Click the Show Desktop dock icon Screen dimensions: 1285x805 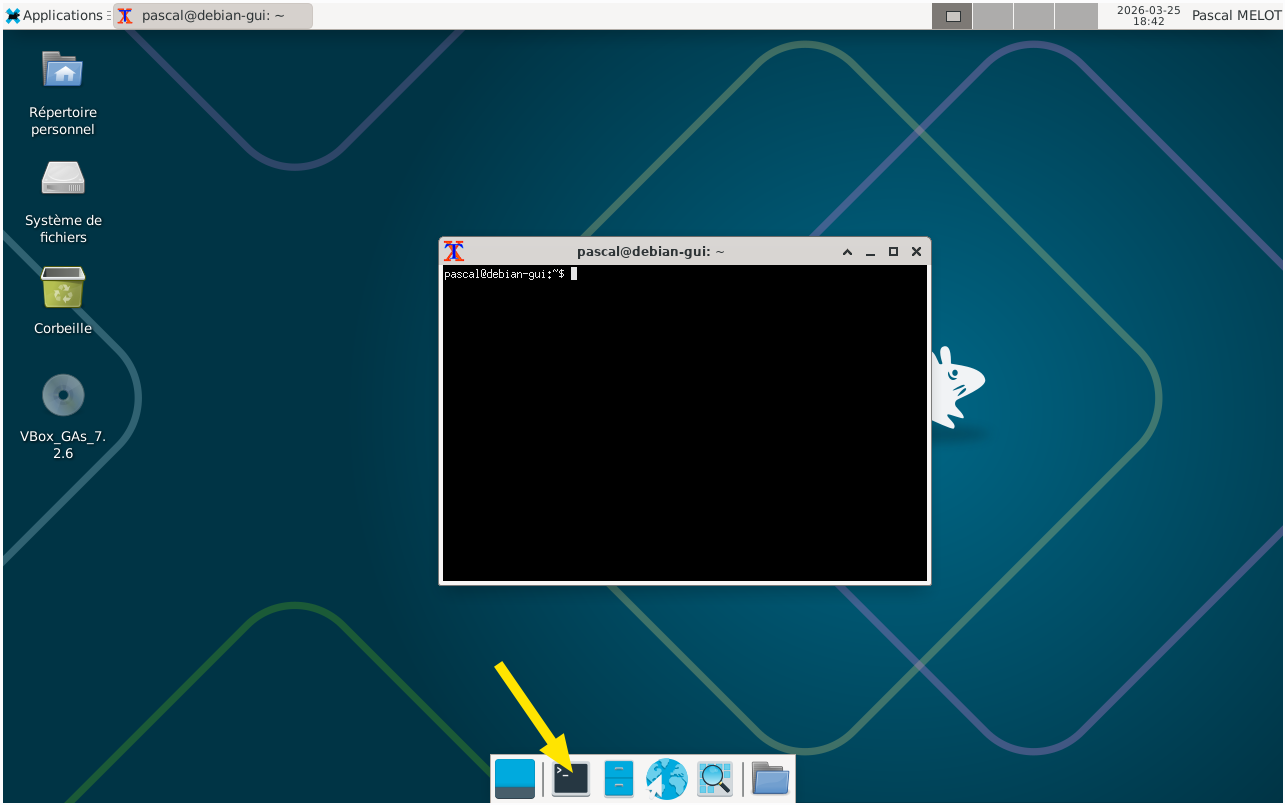point(515,778)
